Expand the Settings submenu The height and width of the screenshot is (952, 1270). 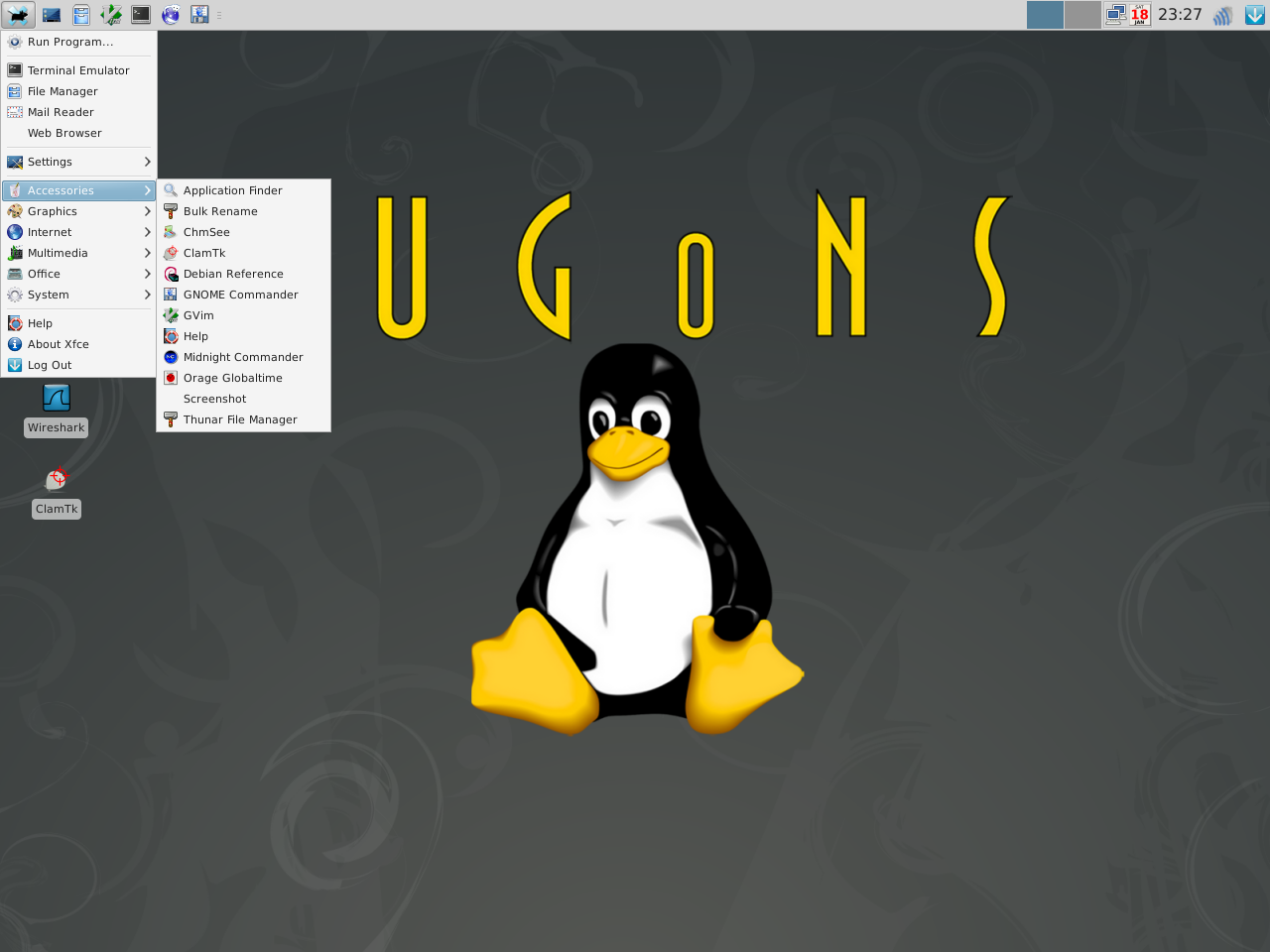(78, 162)
